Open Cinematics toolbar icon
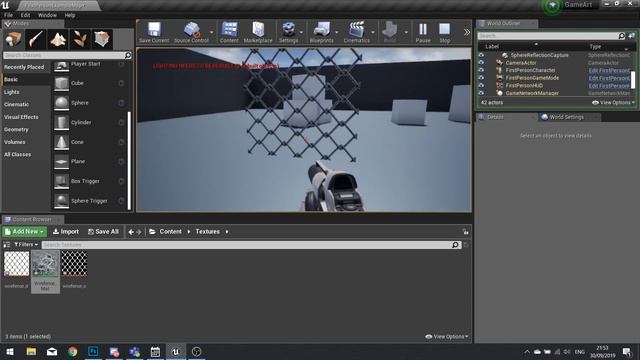 coord(356,29)
